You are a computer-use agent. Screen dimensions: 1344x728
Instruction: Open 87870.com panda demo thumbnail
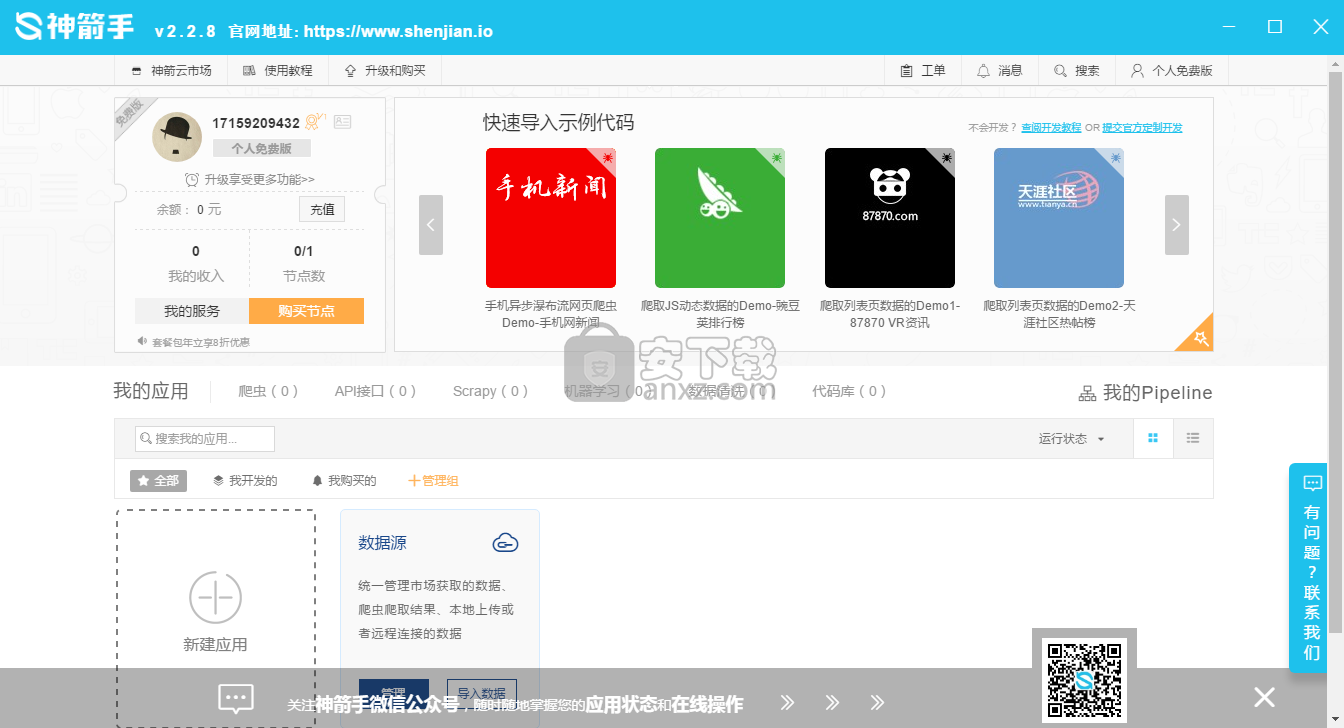[x=890, y=218]
